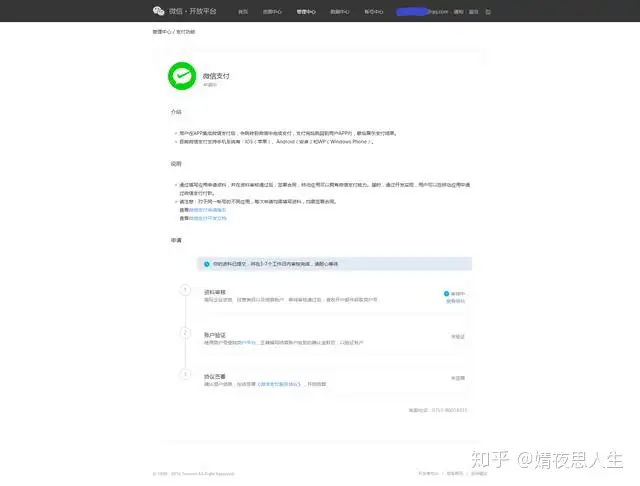
Task: Click the 账户验证 step title
Action: pyautogui.click(x=215, y=335)
